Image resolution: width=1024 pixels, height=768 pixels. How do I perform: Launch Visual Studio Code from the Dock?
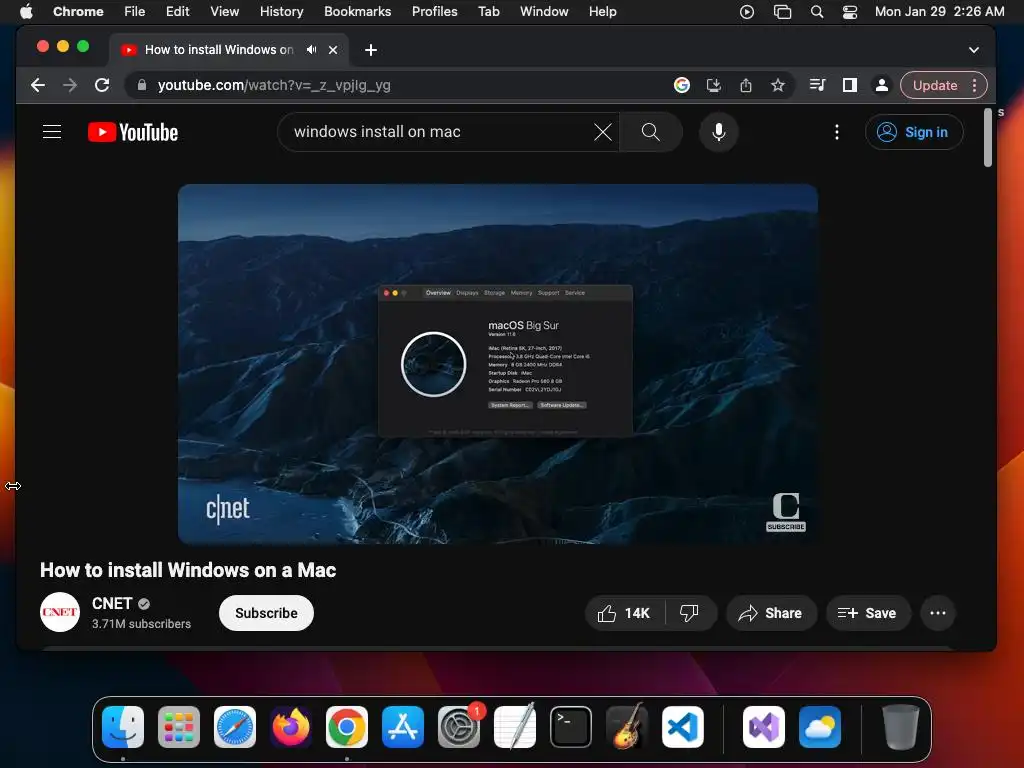point(682,727)
